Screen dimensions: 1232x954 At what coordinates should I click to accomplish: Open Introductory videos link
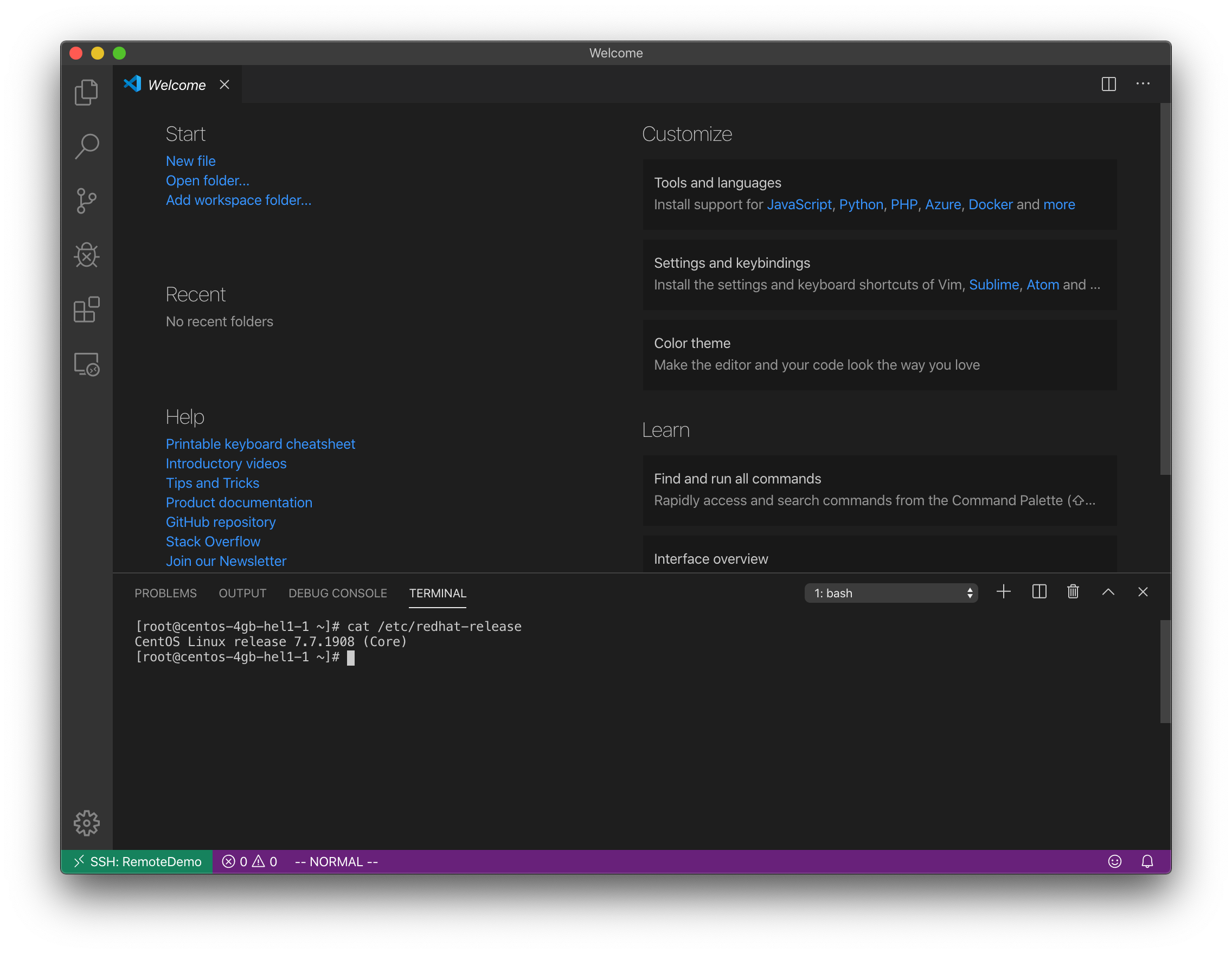coord(226,463)
